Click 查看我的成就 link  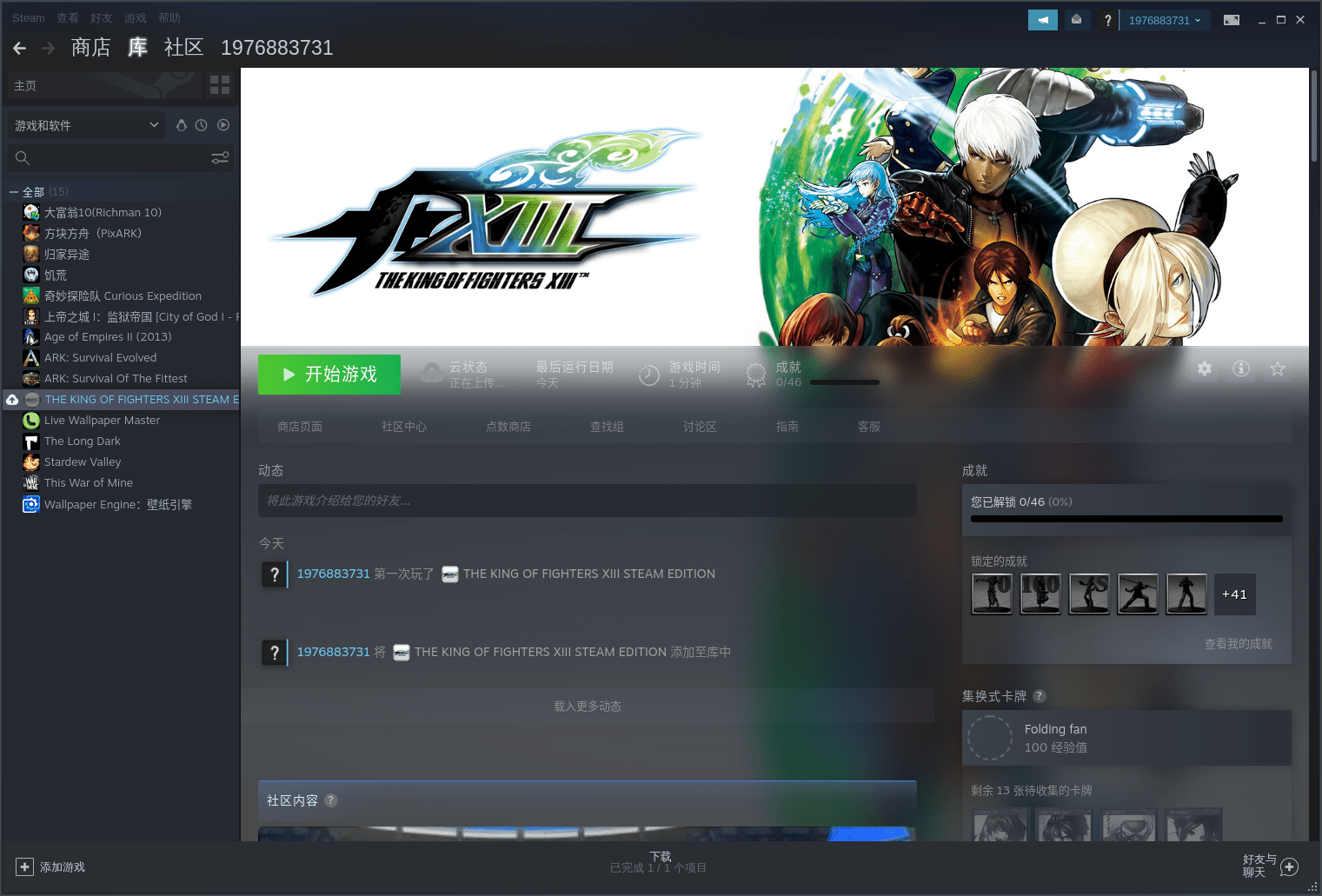click(1238, 644)
